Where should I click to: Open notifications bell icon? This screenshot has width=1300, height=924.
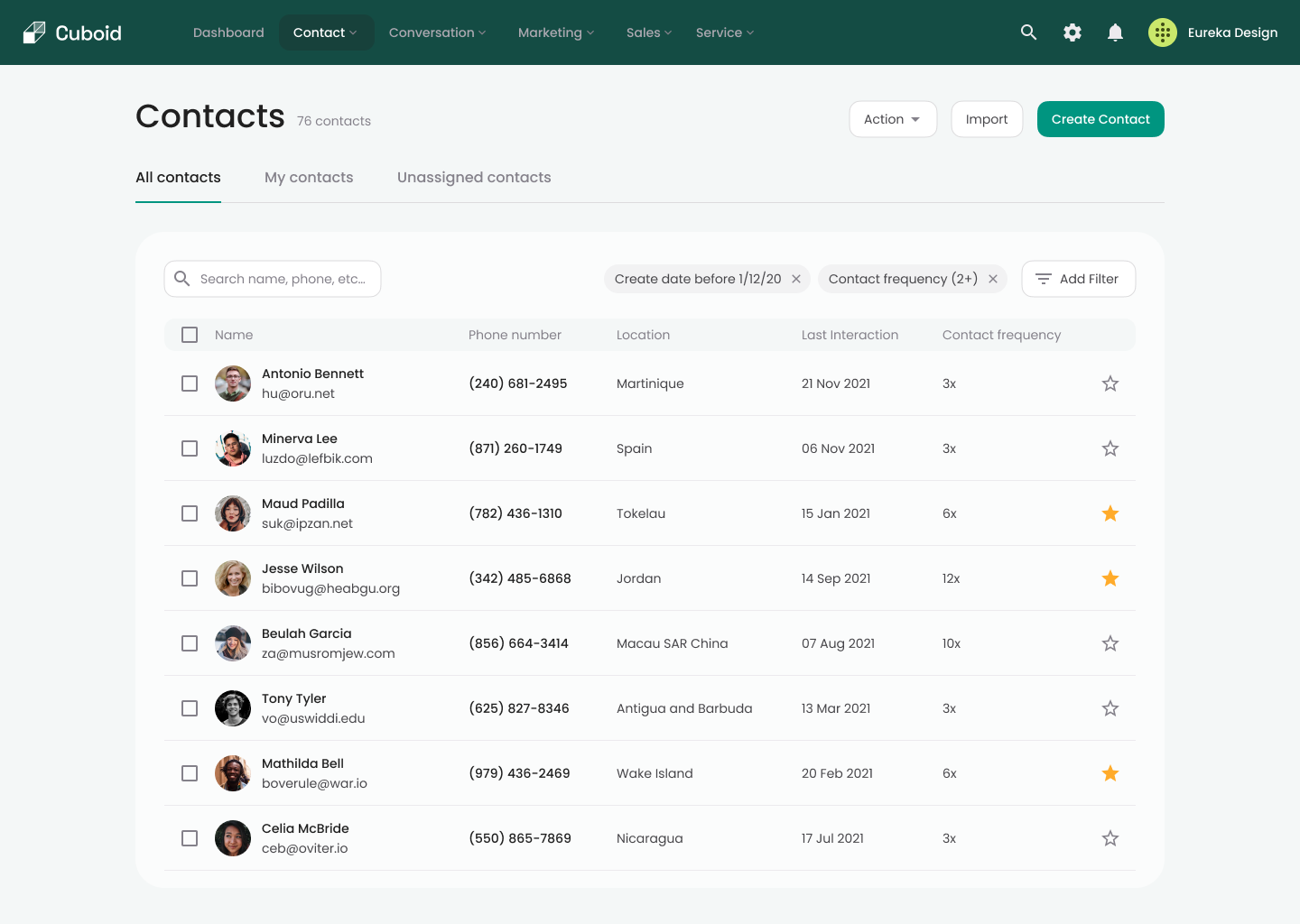[1115, 32]
